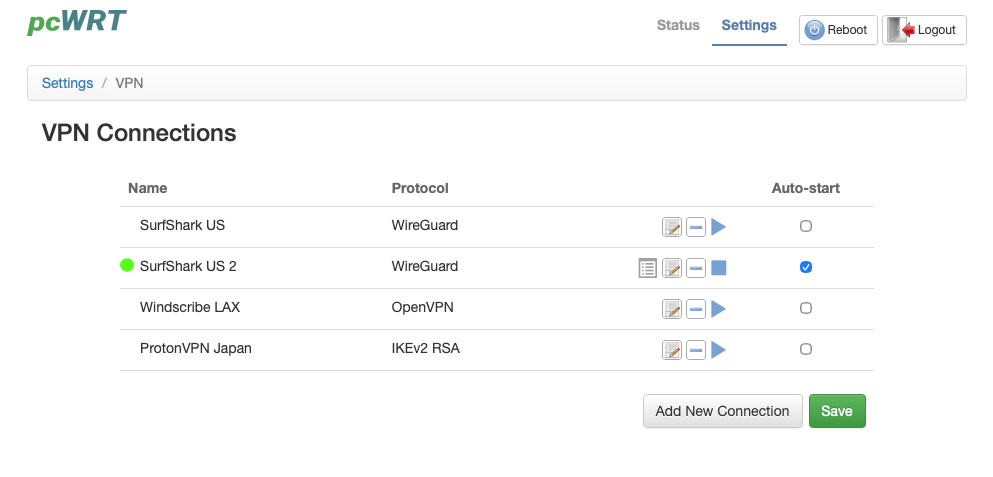The width and height of the screenshot is (993, 477).
Task: Edit the Windscribe LAX connection
Action: click(x=672, y=309)
